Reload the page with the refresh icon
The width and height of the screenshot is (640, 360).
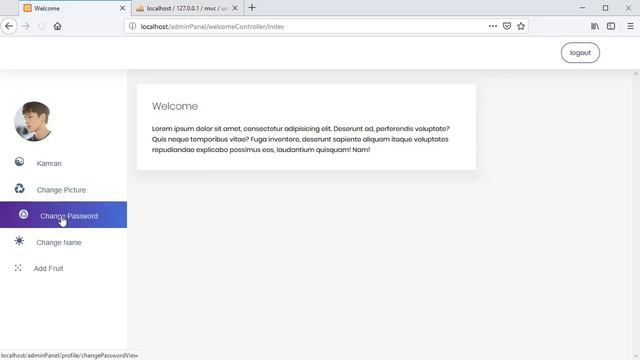41,26
